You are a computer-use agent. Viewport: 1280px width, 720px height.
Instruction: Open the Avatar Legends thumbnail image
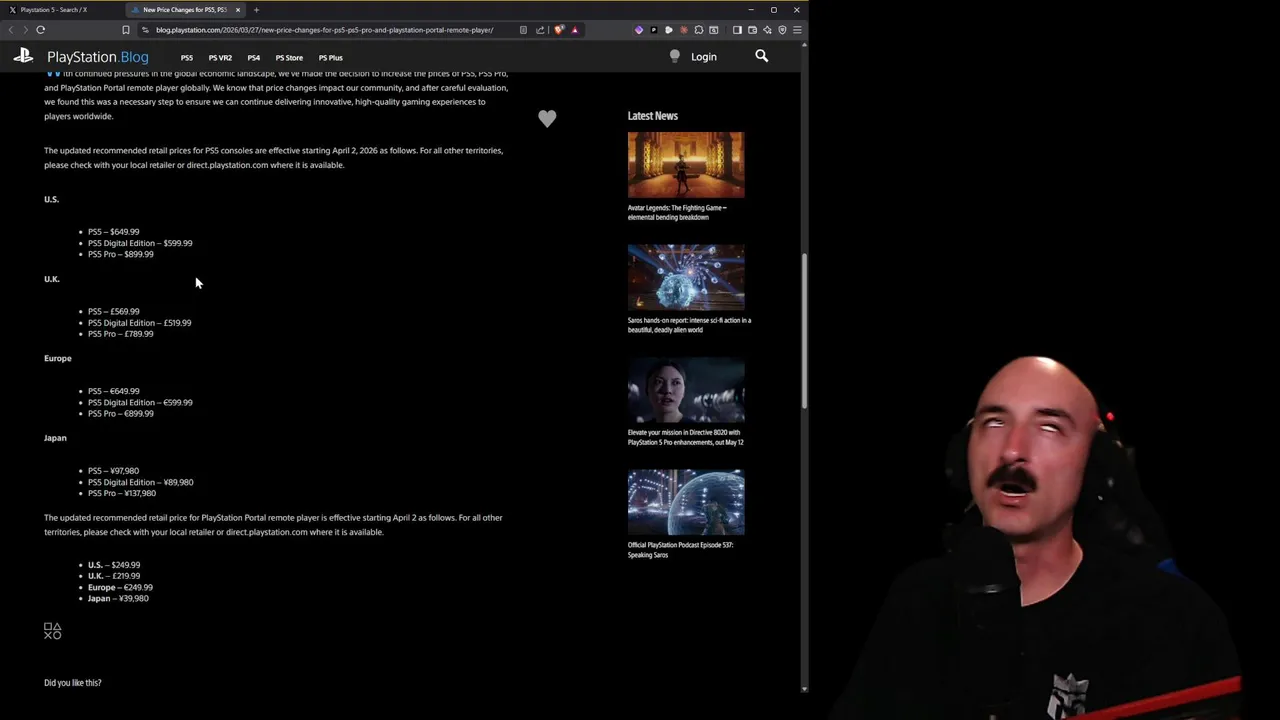[686, 165]
